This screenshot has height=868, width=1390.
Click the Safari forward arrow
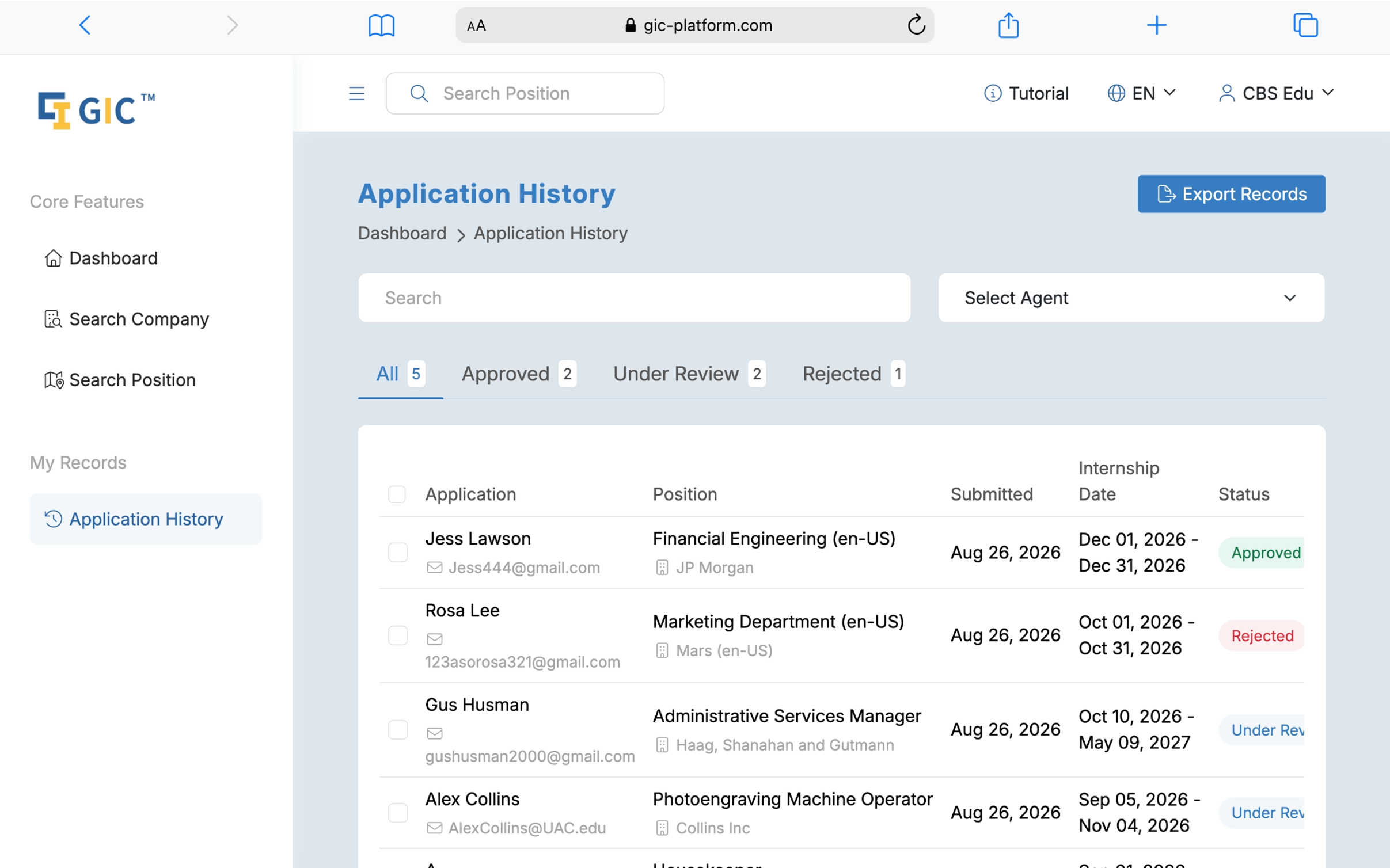232,25
